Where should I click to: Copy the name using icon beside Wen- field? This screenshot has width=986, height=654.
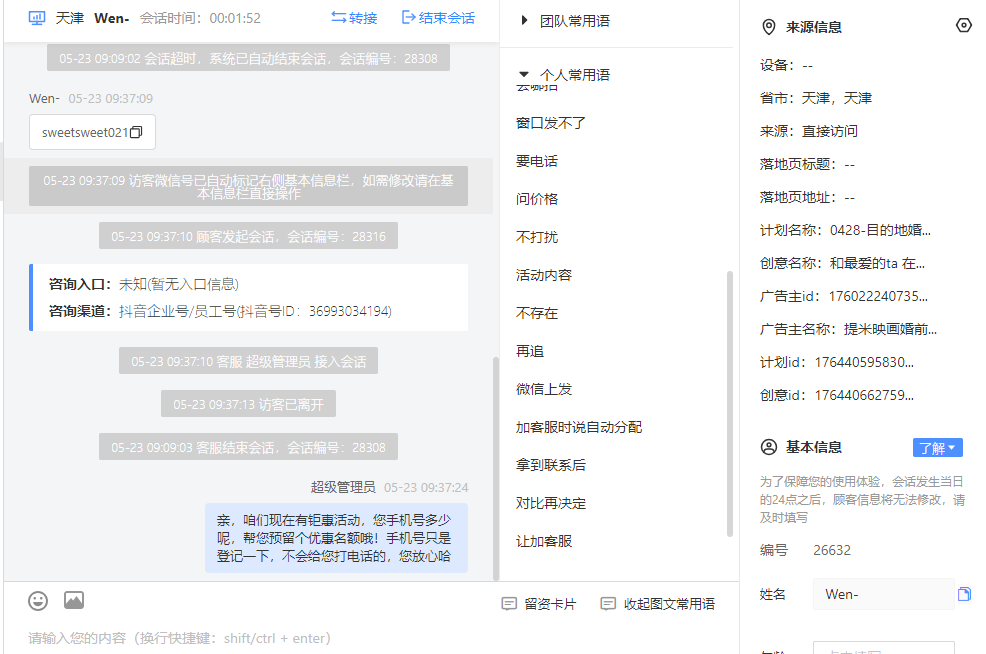coord(964,594)
